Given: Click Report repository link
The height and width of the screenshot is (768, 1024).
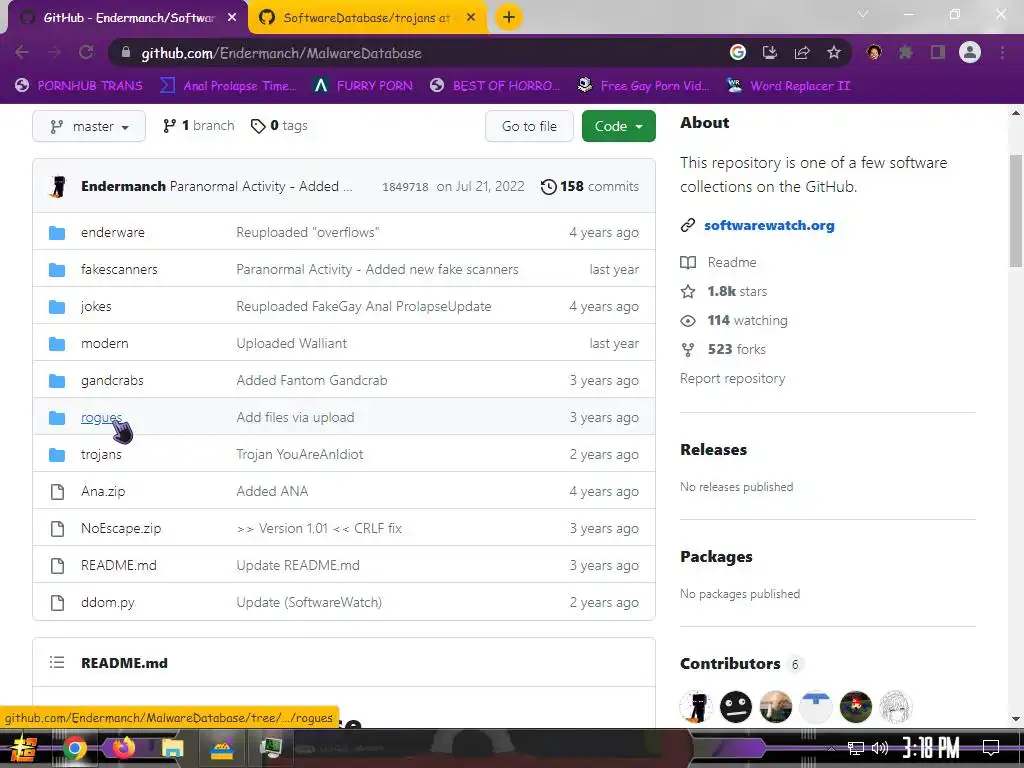Looking at the screenshot, I should pos(732,379).
